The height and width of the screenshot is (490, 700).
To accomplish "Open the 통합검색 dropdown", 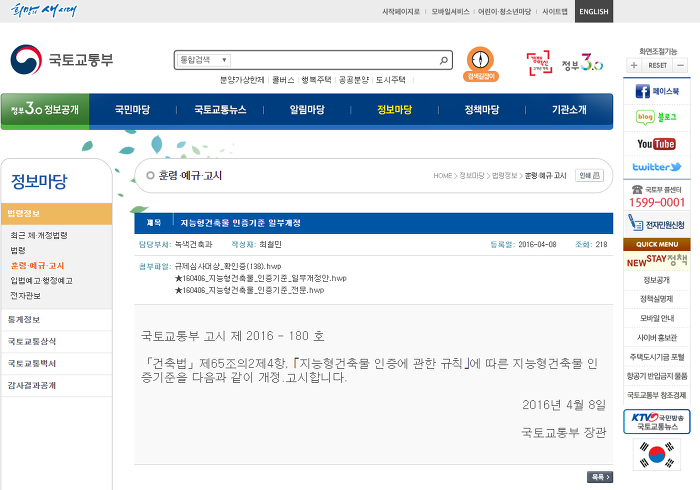I will pos(204,60).
